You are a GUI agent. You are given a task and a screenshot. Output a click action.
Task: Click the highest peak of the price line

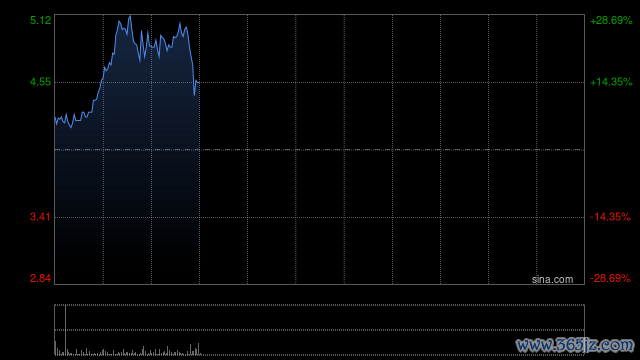pos(130,16)
